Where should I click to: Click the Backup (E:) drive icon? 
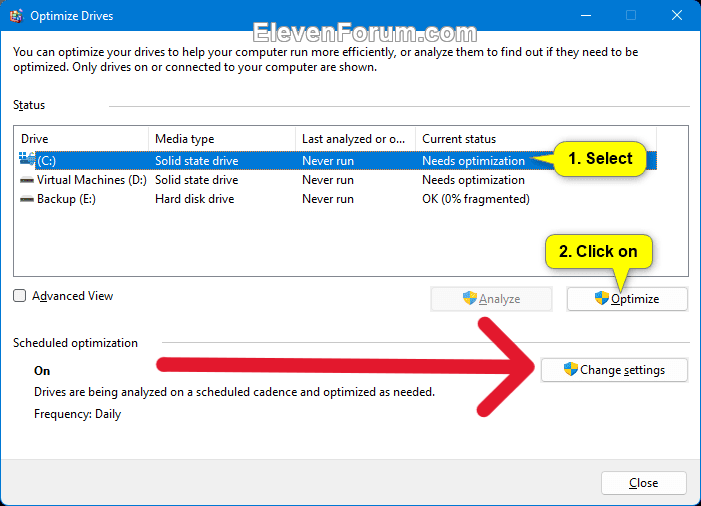[x=26, y=199]
